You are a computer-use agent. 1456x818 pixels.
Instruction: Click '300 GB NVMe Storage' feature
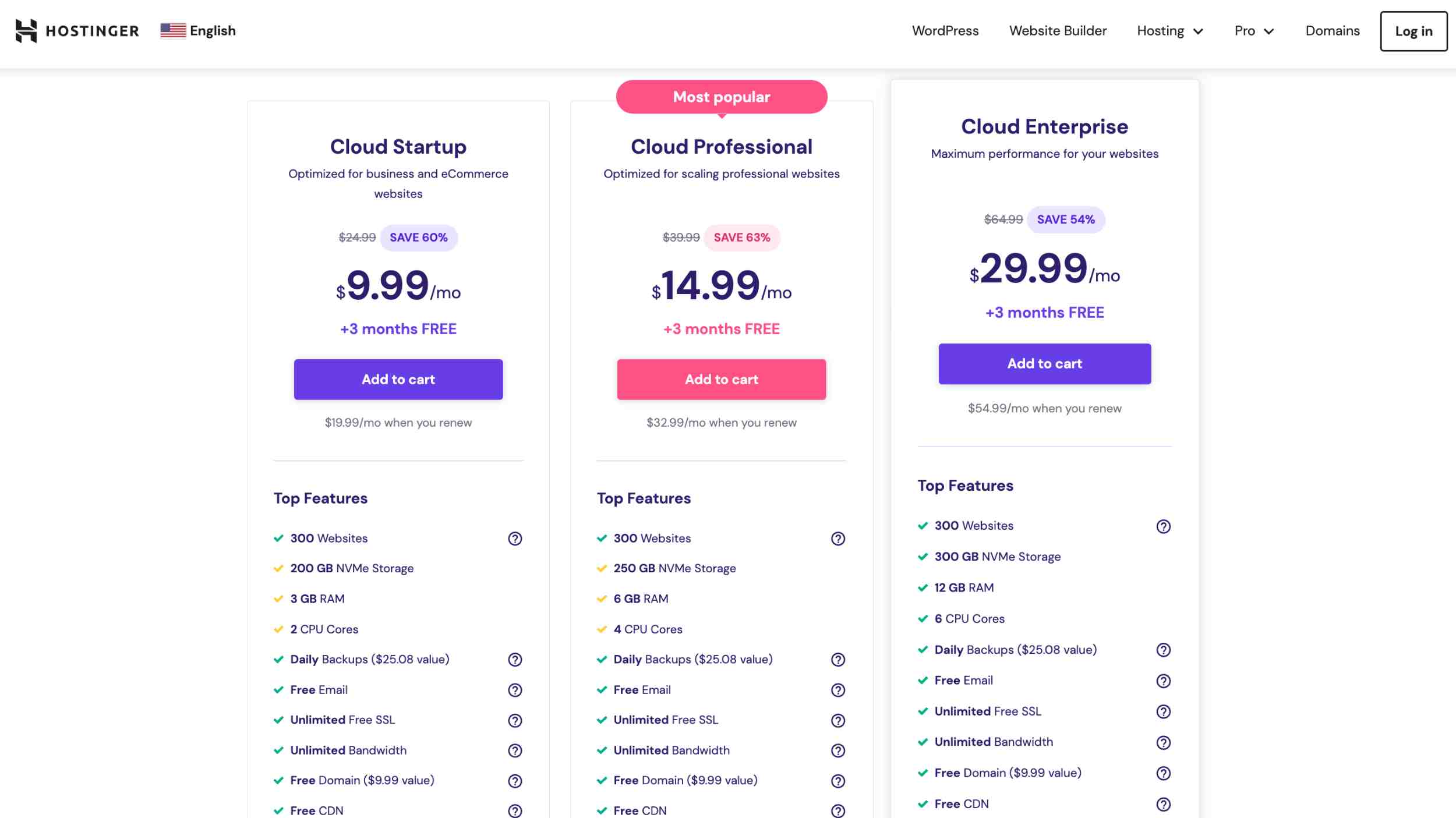(998, 557)
